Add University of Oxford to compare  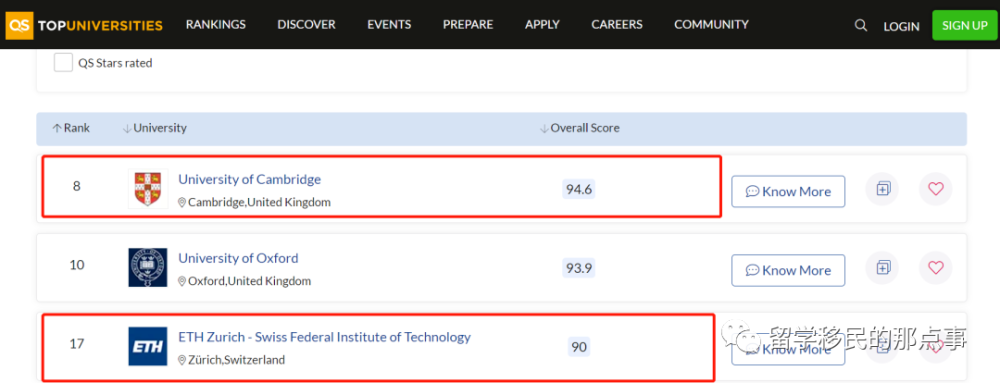click(x=883, y=268)
